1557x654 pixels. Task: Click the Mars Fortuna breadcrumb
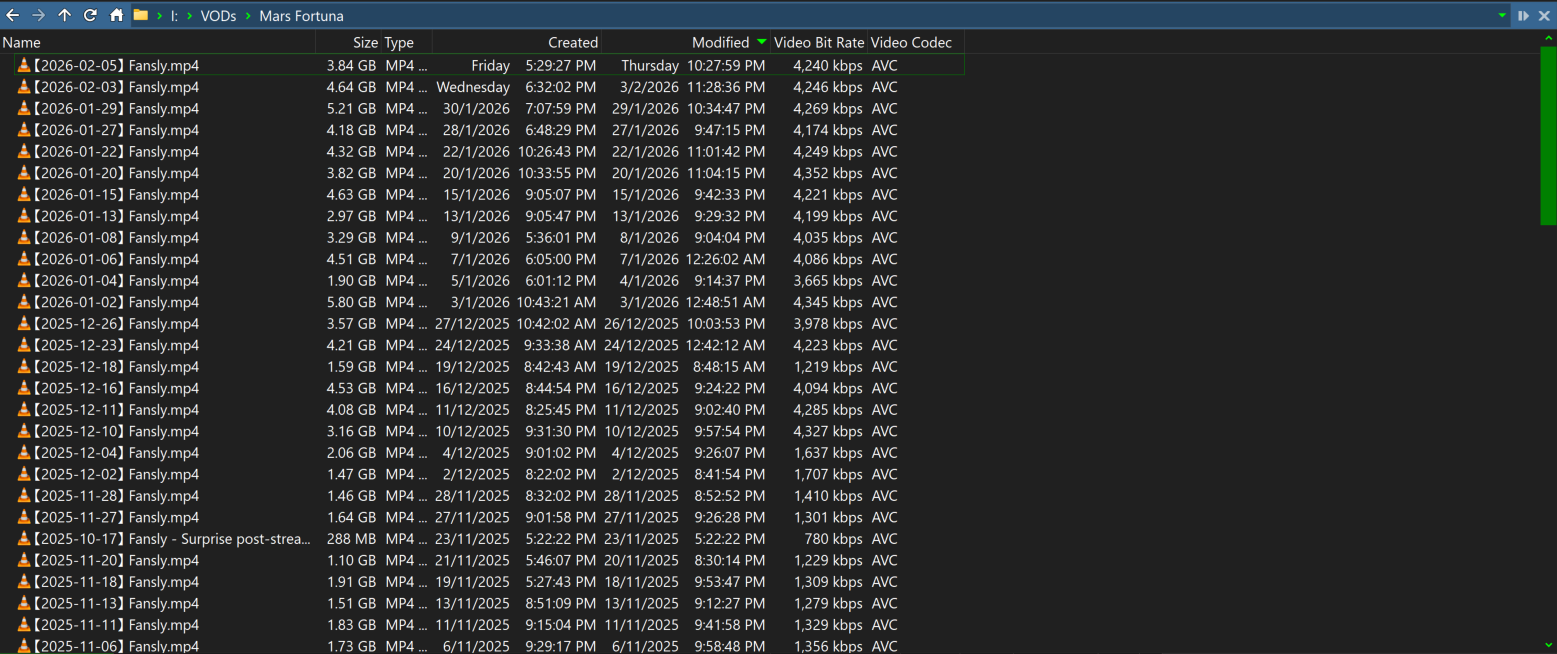click(x=301, y=16)
